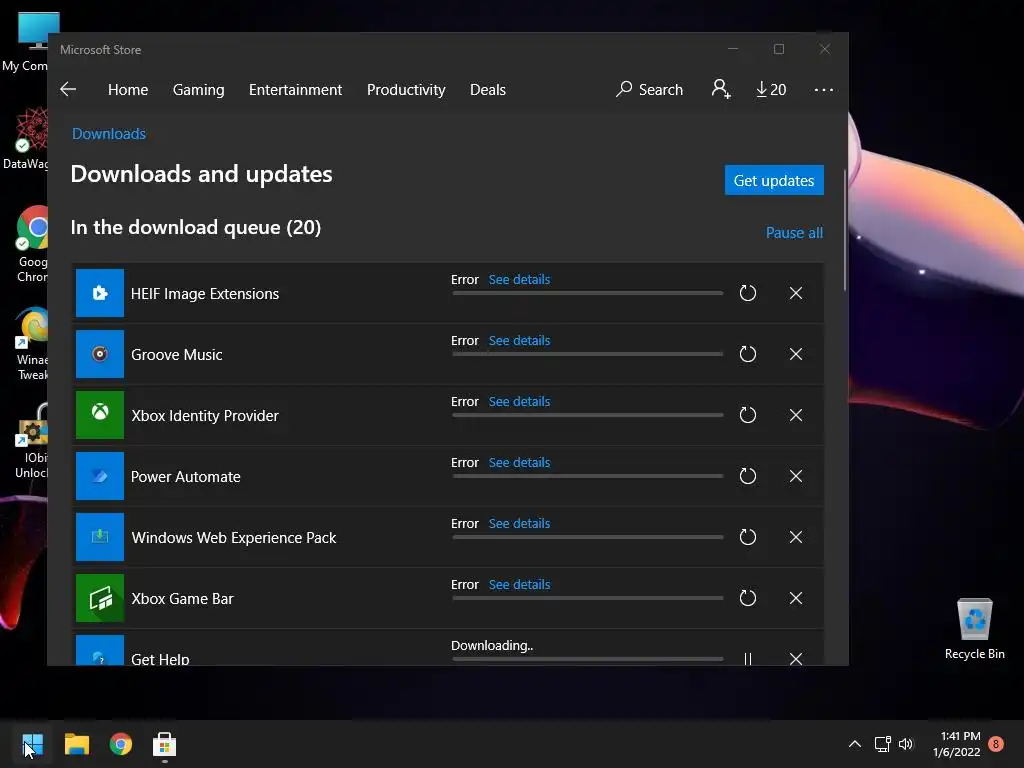Switch to the Productivity tab
1024x768 pixels.
[x=406, y=89]
